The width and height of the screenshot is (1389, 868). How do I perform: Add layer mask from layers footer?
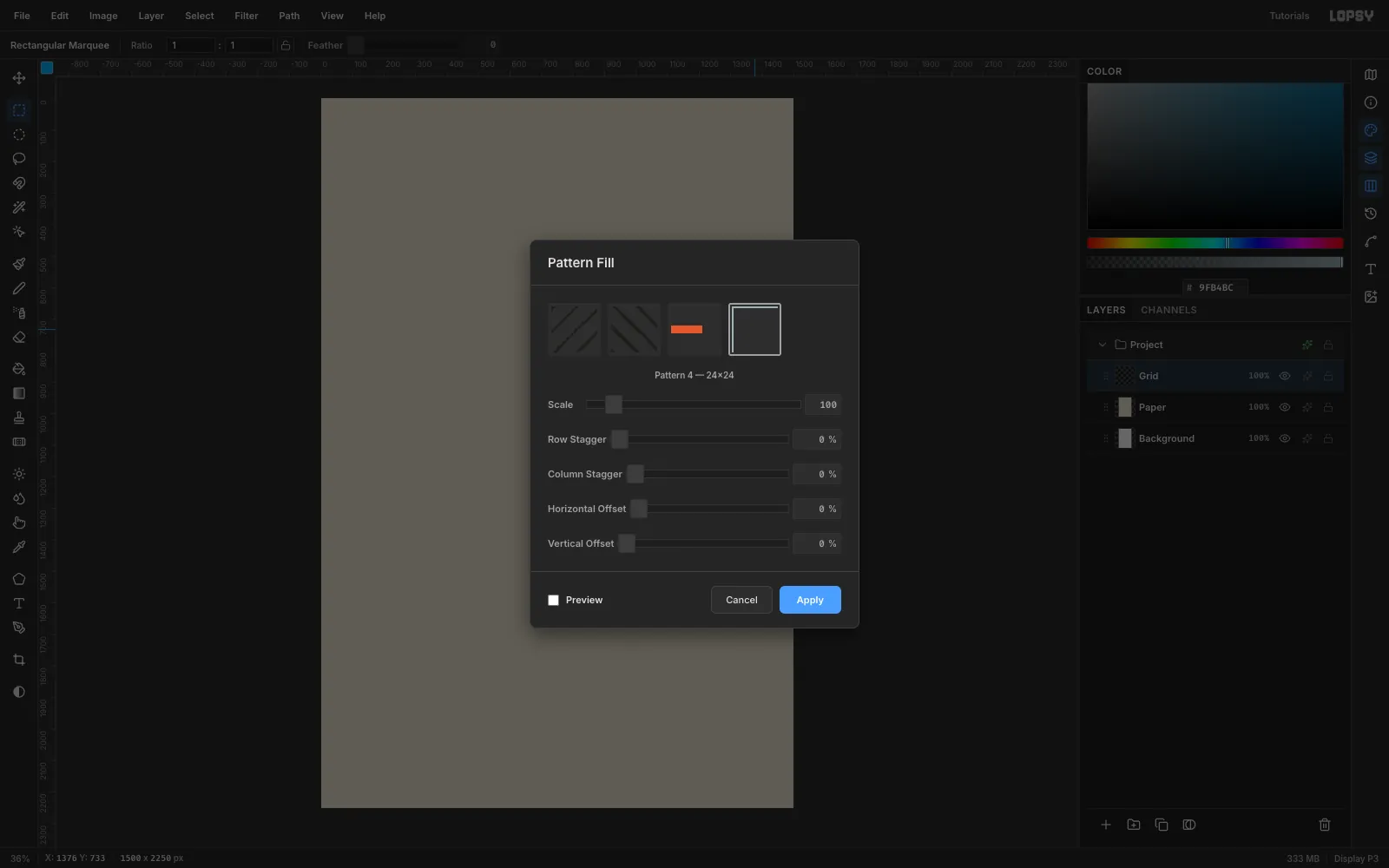(x=1189, y=825)
